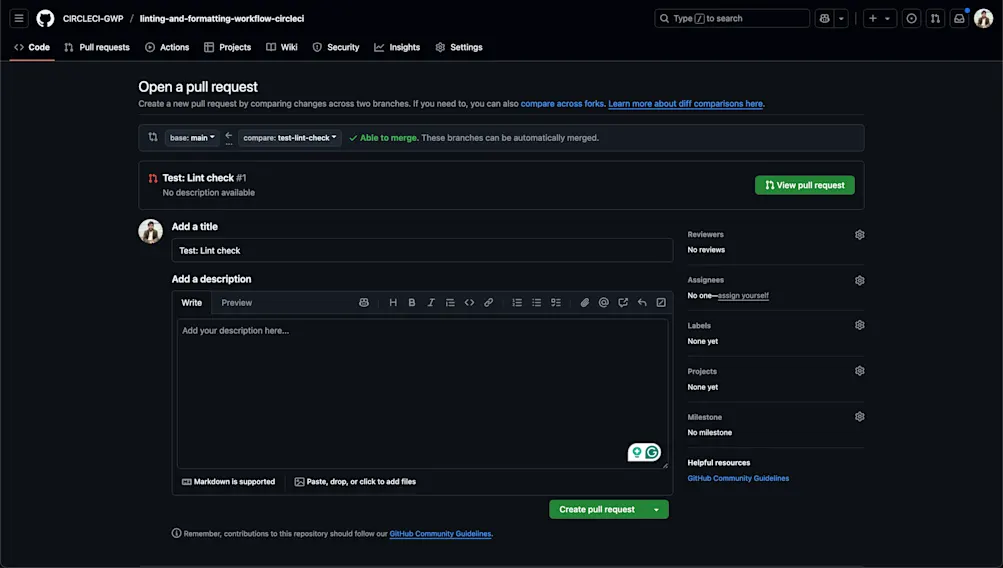
Task: Switch to Preview tab in description editor
Action: [237, 303]
